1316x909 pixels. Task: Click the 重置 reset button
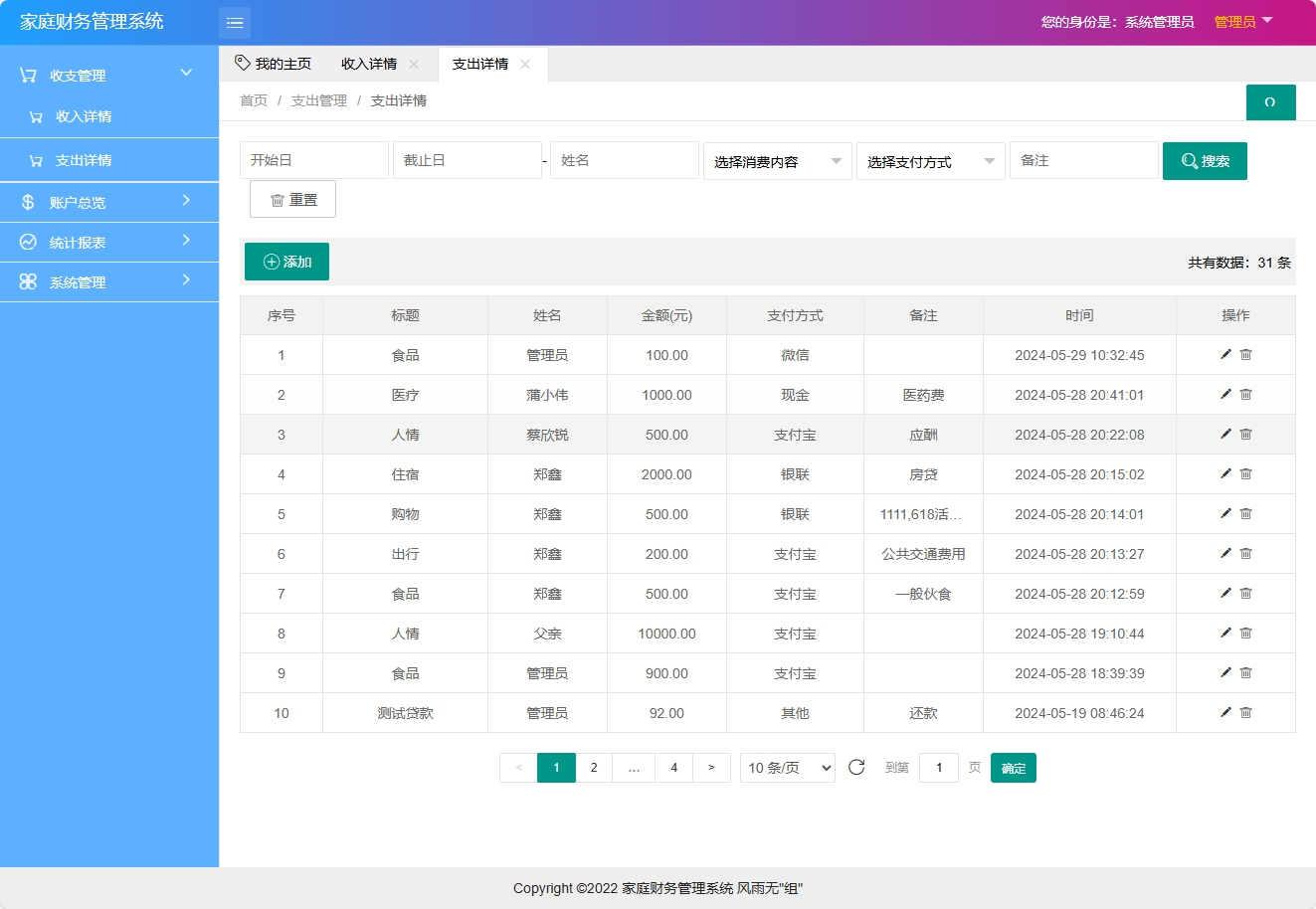click(x=292, y=198)
